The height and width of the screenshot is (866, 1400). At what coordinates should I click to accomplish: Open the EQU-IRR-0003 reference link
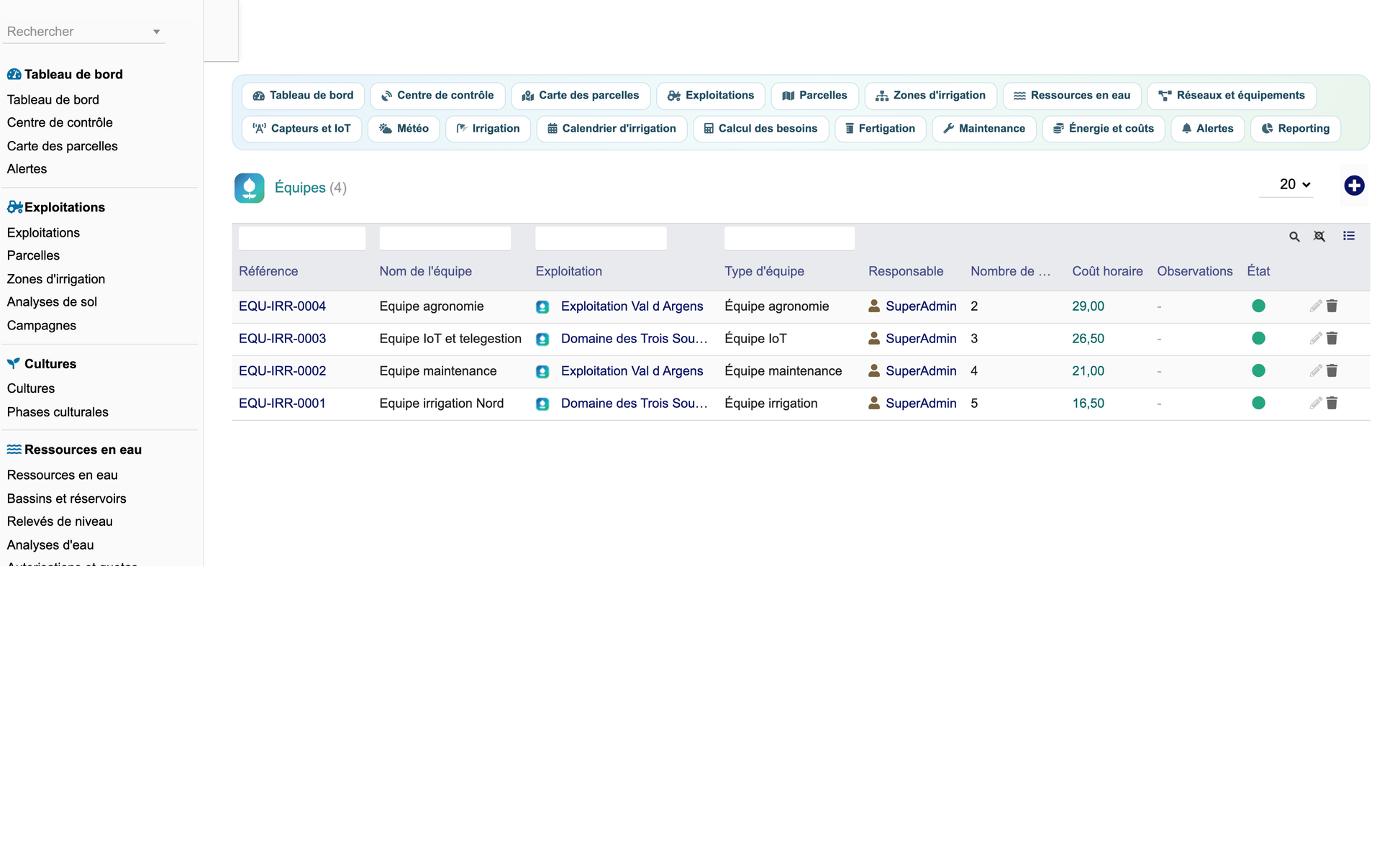tap(282, 339)
